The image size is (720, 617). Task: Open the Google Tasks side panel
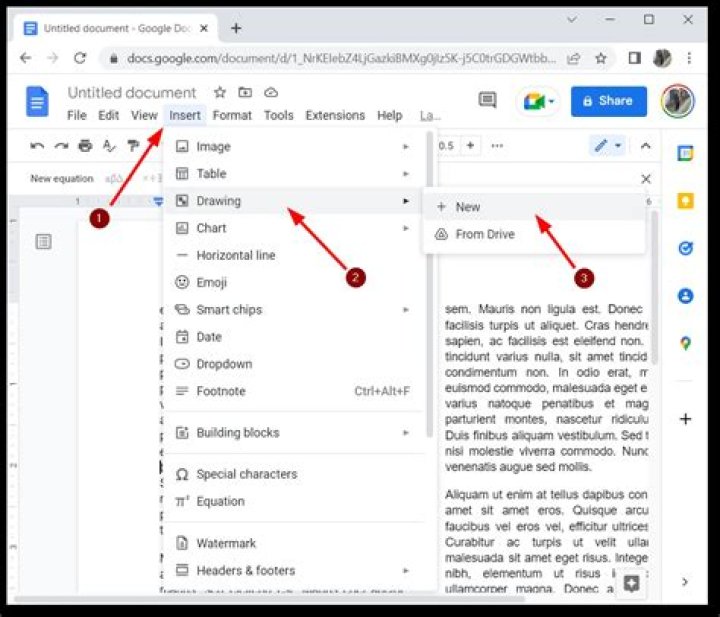[685, 248]
